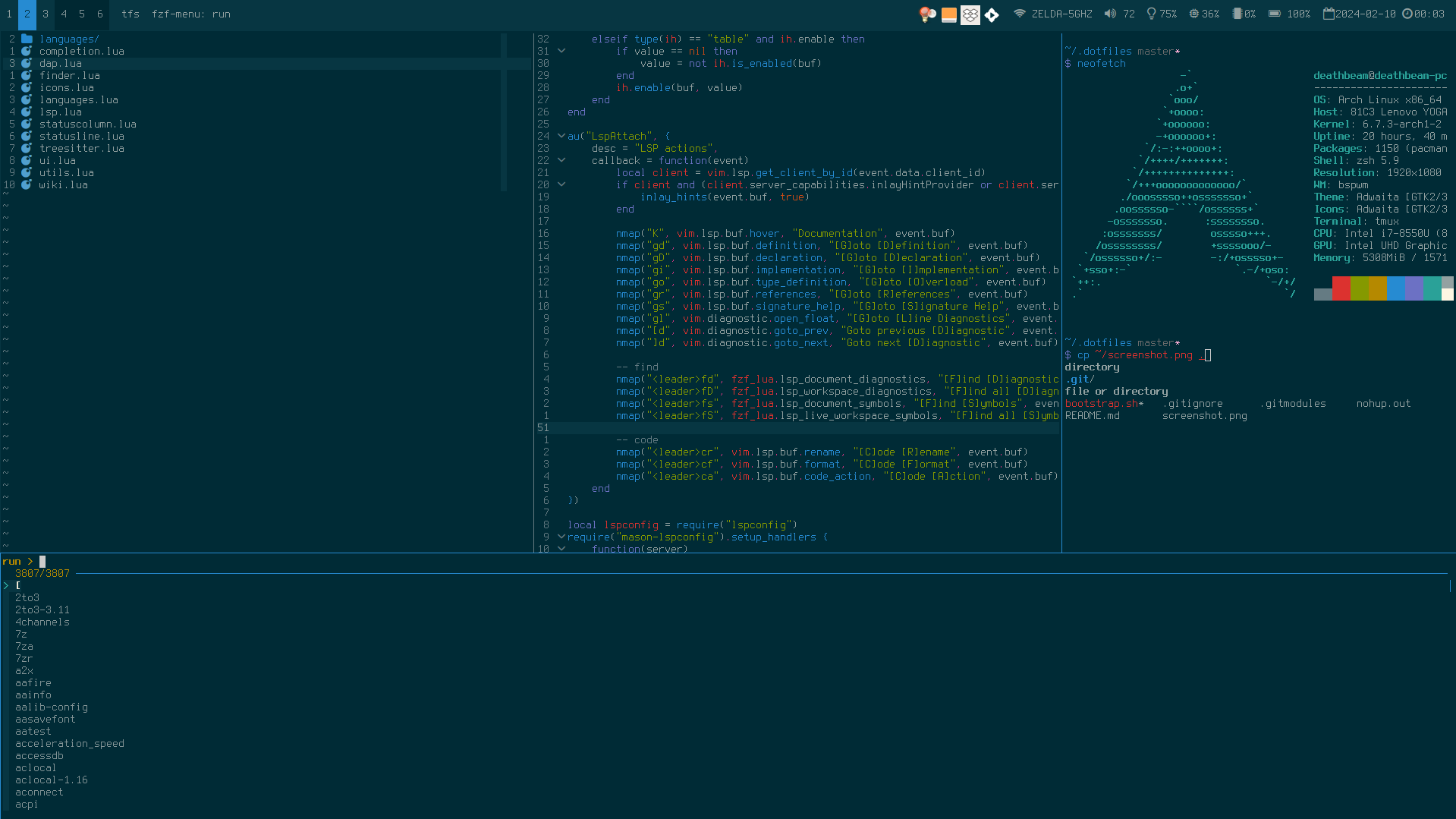This screenshot has width=1456, height=819.
Task: Select aafire in fzf run list
Action: (33, 682)
